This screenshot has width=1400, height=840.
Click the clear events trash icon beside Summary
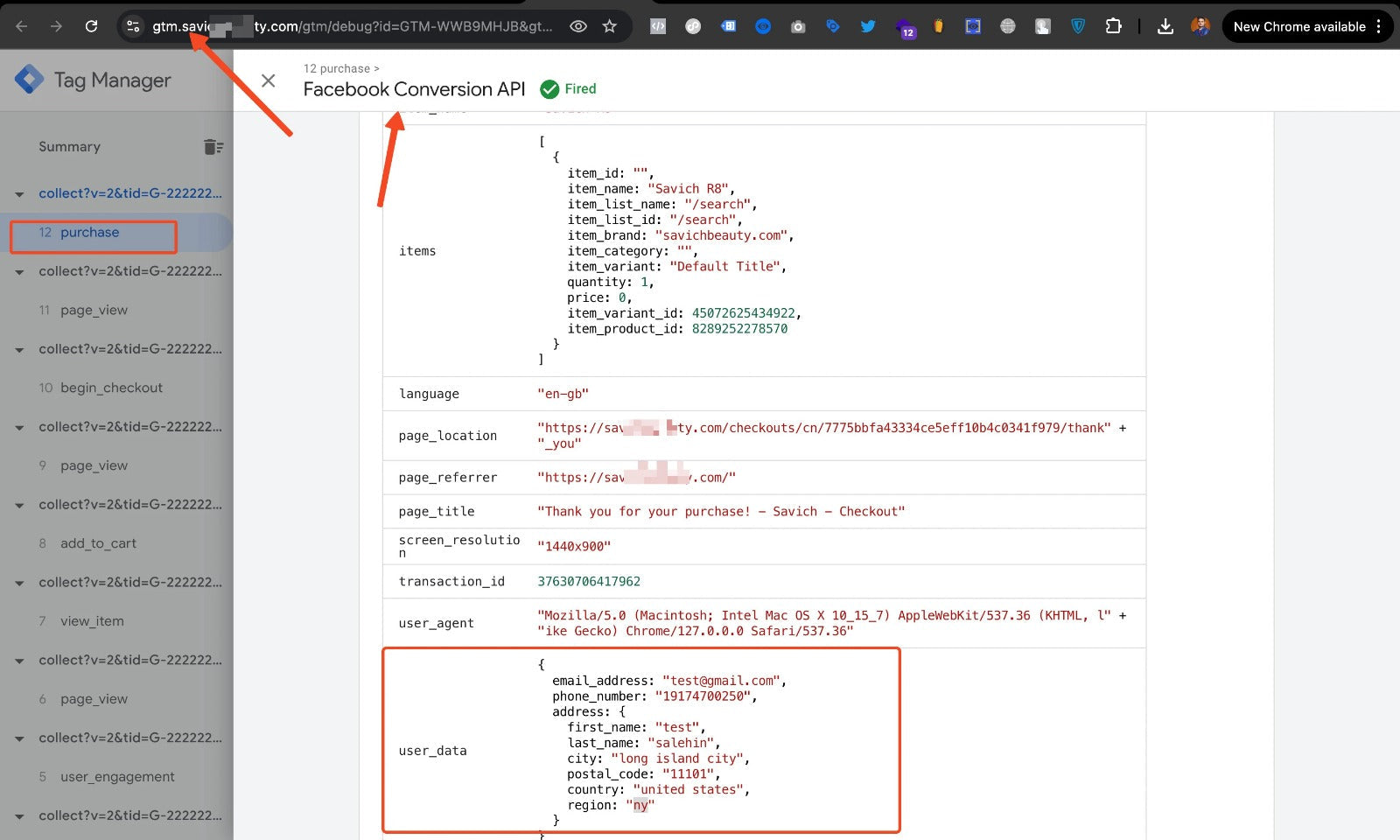click(213, 147)
